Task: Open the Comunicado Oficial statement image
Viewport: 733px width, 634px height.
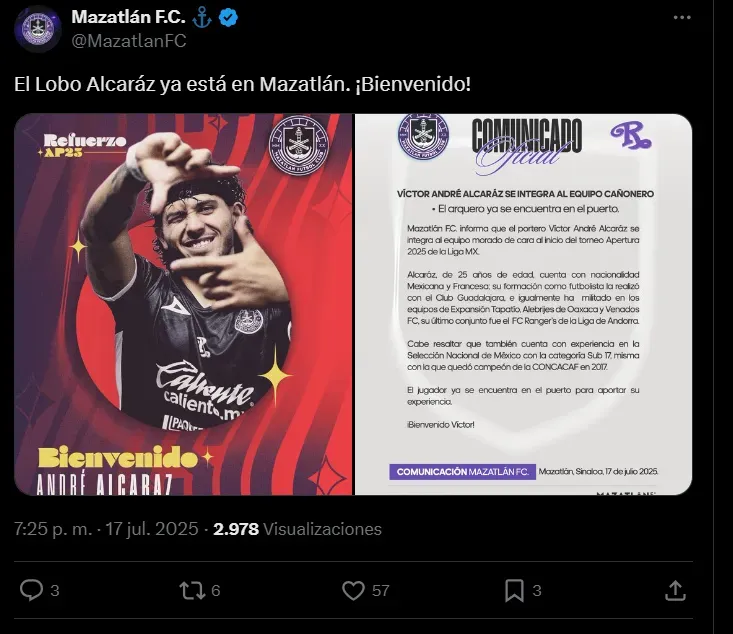Action: pyautogui.click(x=524, y=304)
